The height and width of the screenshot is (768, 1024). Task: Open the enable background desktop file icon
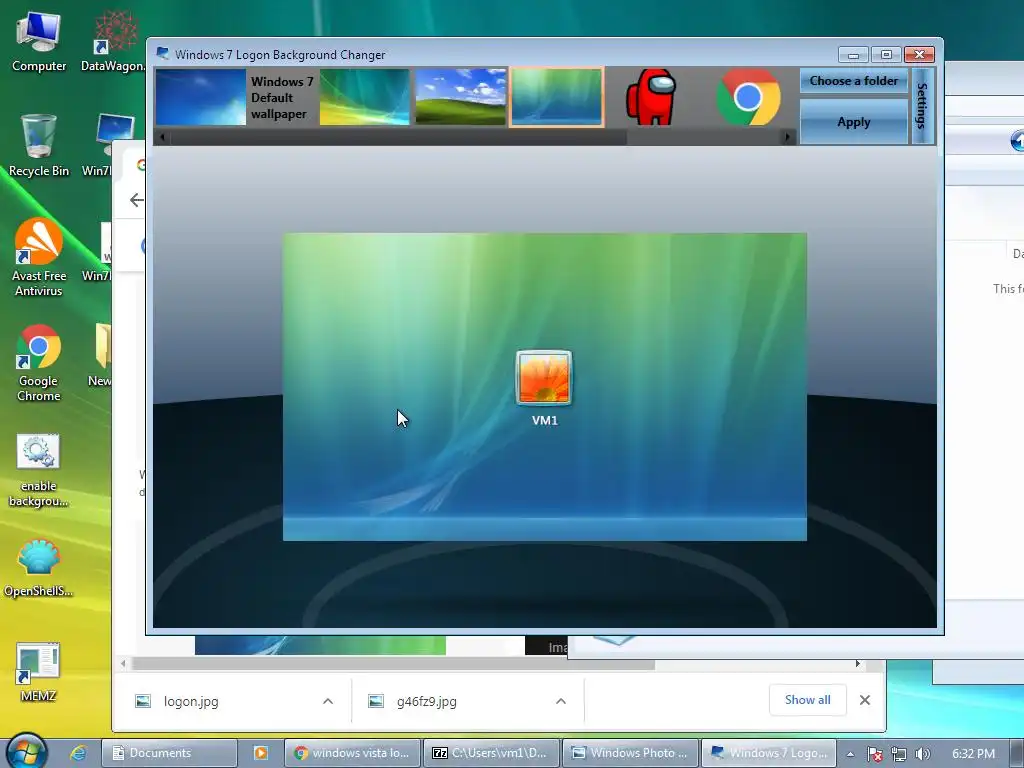click(39, 470)
